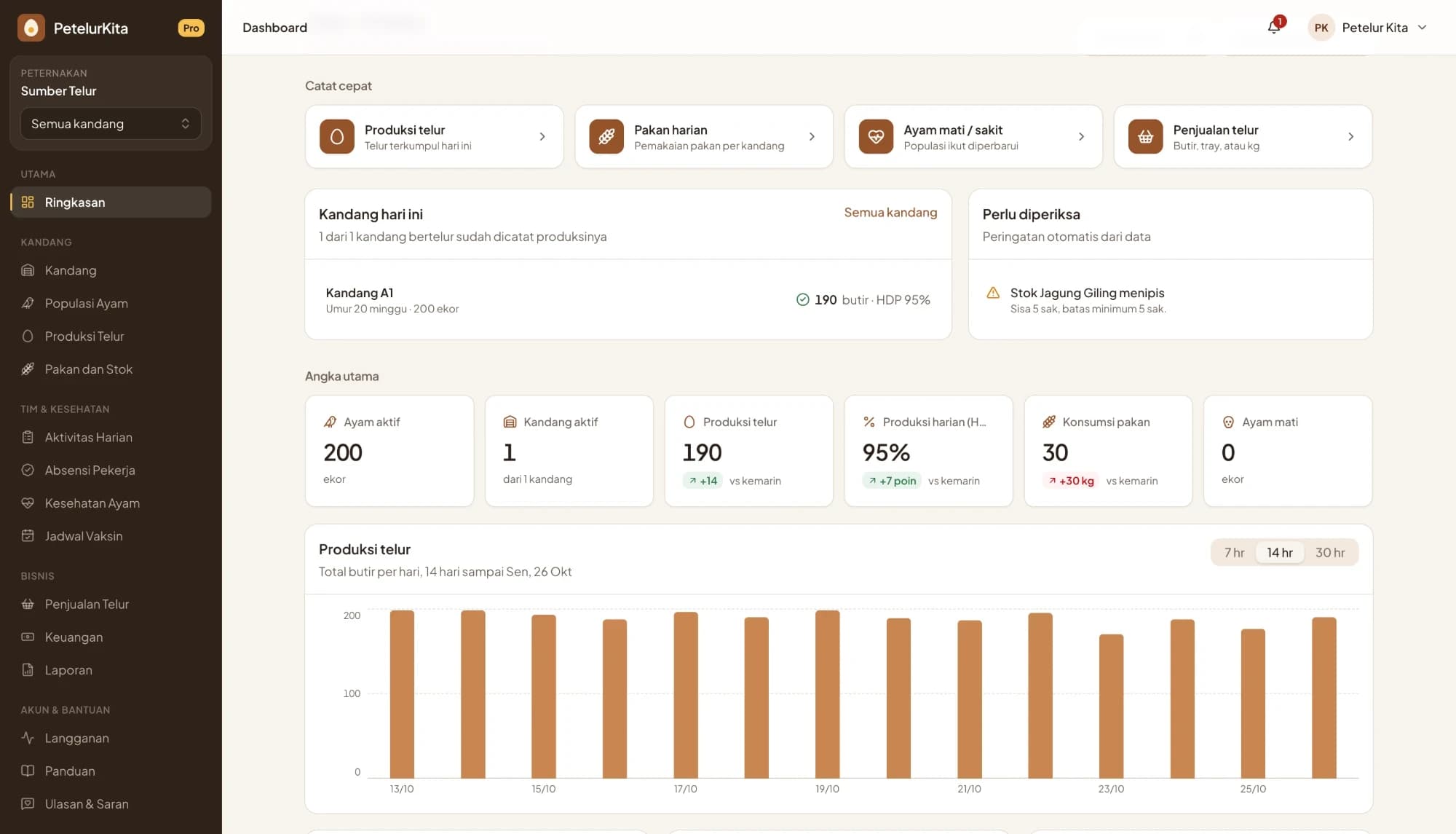This screenshot has height=834, width=1456.
Task: Expand the Petelur Kita account menu chevron
Action: [x=1422, y=28]
